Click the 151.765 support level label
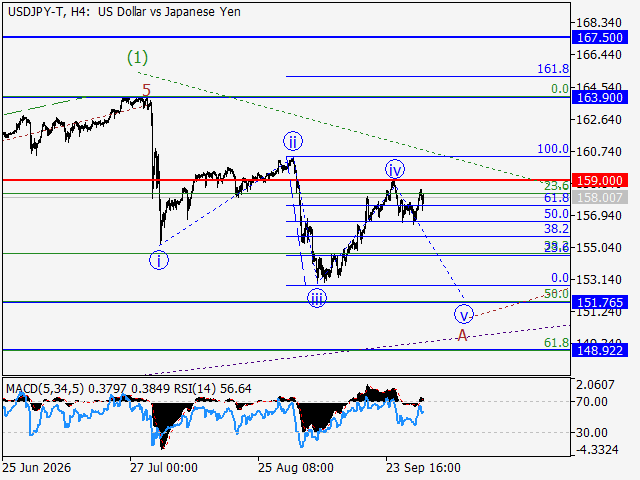 (x=600, y=302)
